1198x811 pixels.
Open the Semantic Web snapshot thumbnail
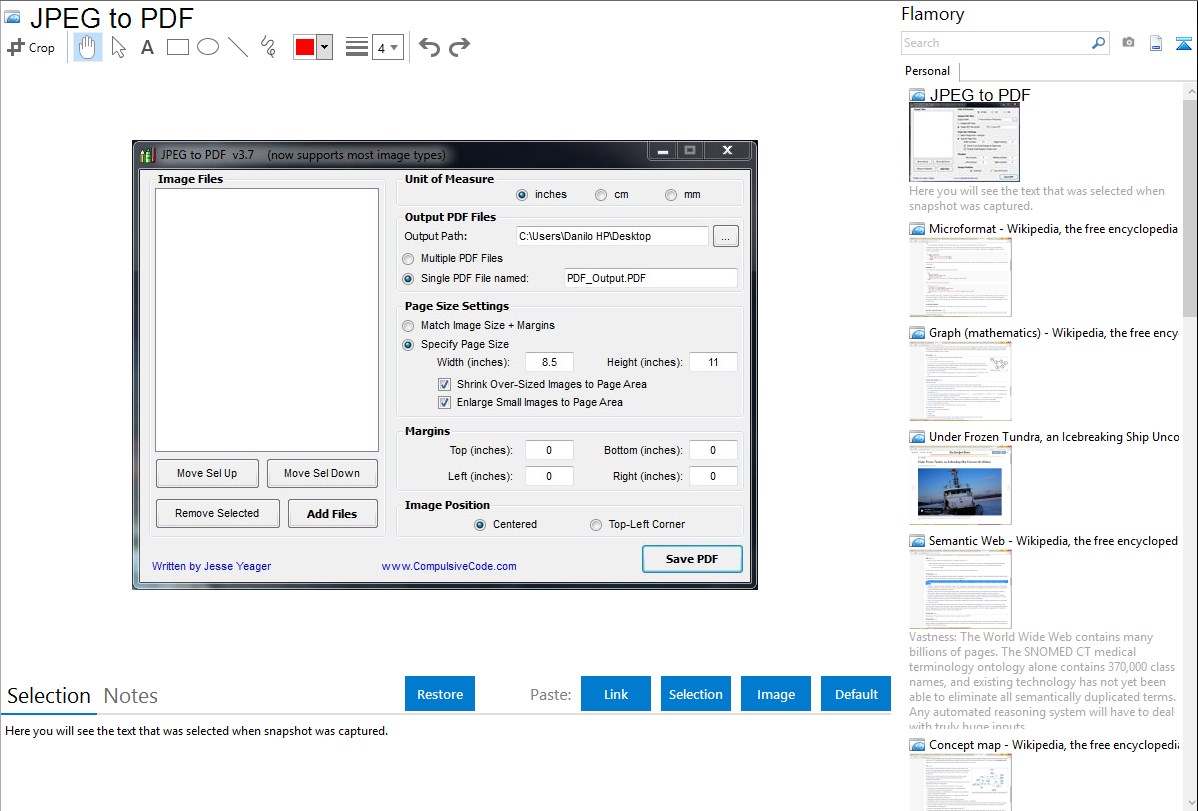click(x=960, y=589)
